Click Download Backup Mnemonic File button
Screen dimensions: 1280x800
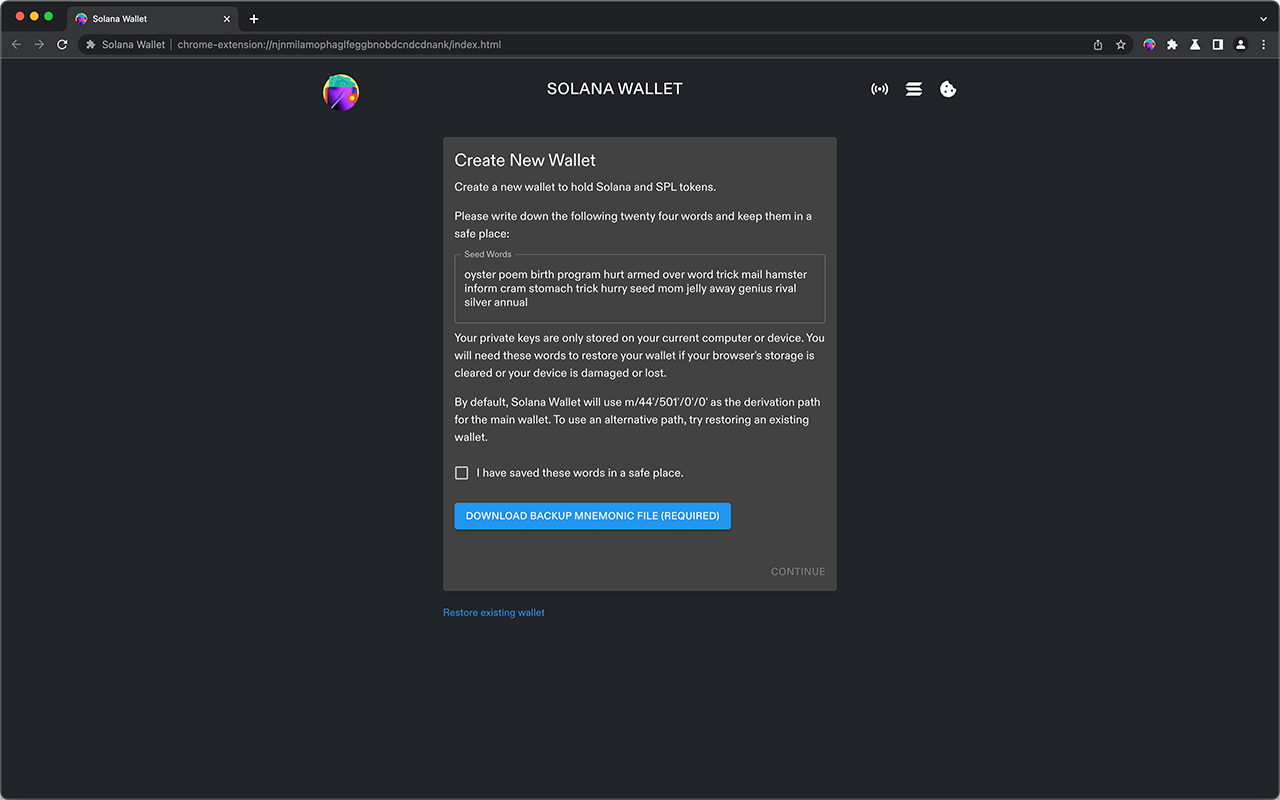(x=592, y=516)
